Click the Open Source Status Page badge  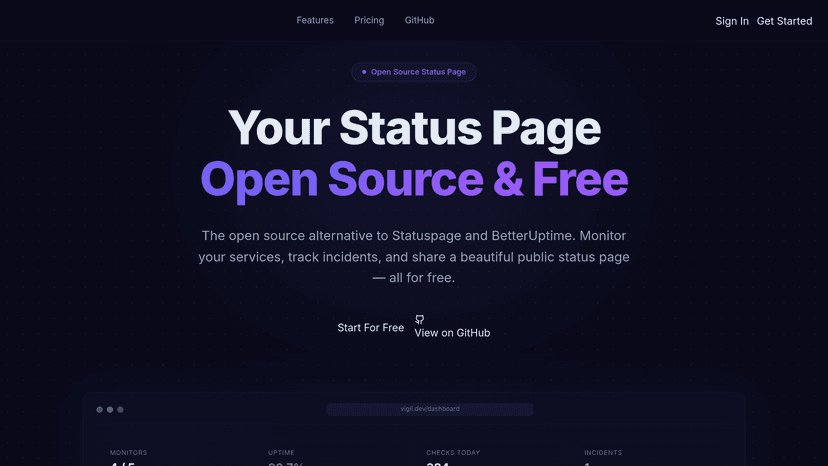pyautogui.click(x=414, y=72)
